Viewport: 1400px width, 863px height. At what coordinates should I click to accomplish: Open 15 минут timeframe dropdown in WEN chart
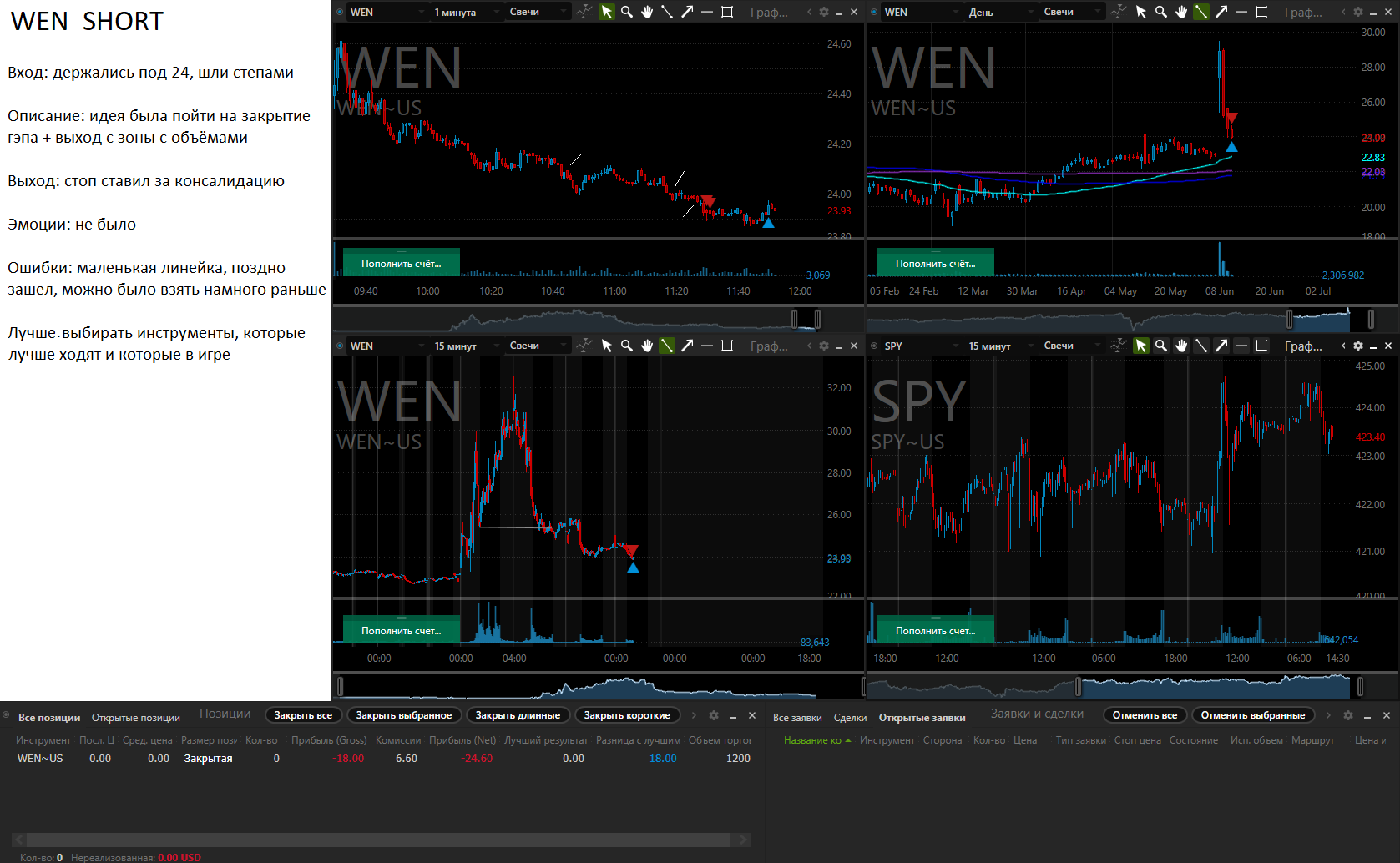pos(466,346)
